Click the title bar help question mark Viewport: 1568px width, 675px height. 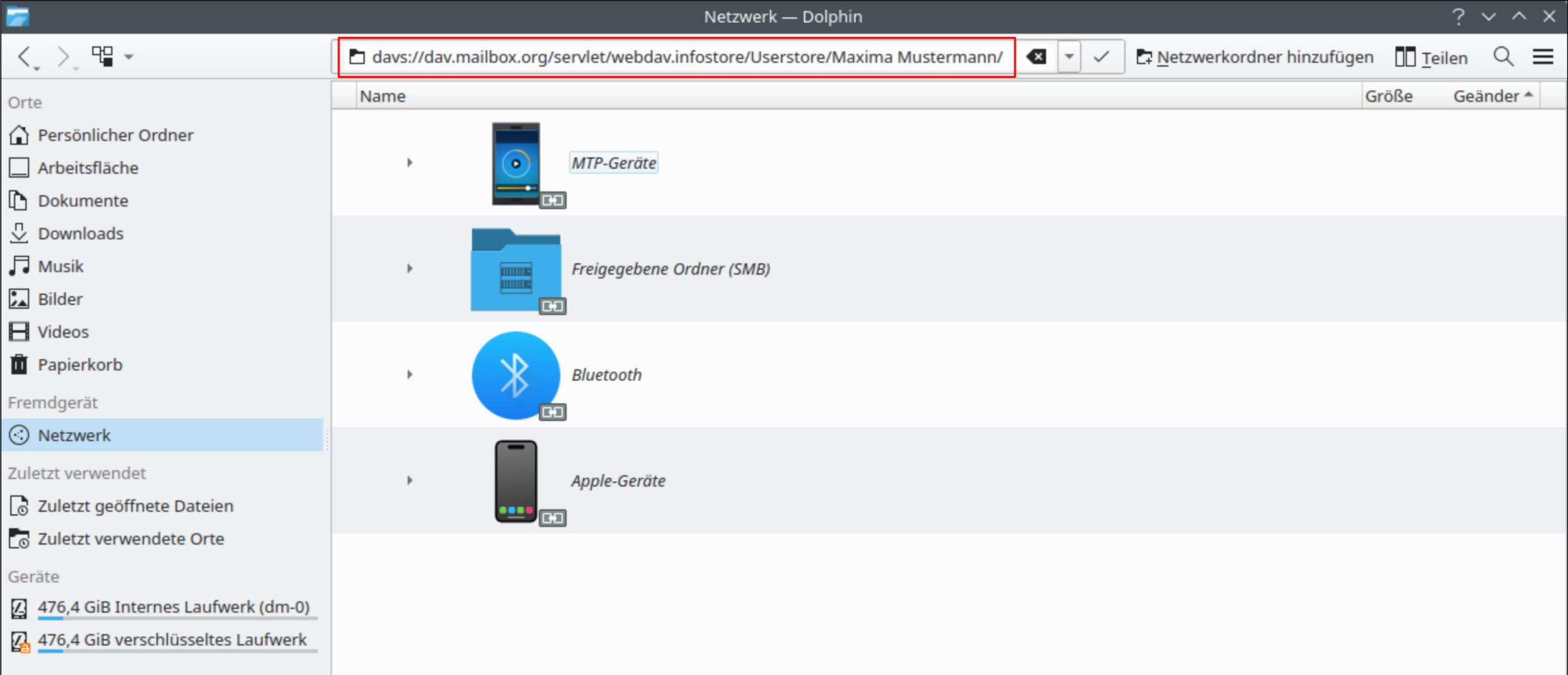click(1458, 16)
